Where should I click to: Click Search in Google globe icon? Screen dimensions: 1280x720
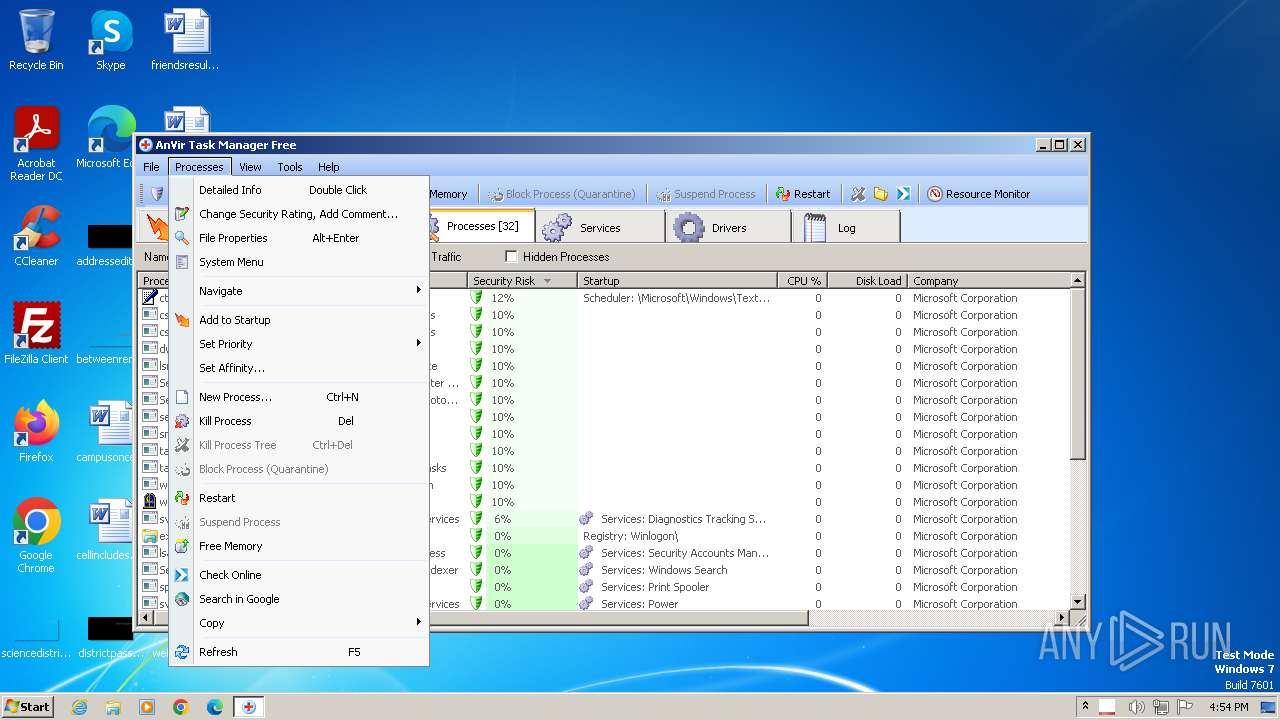pos(181,599)
